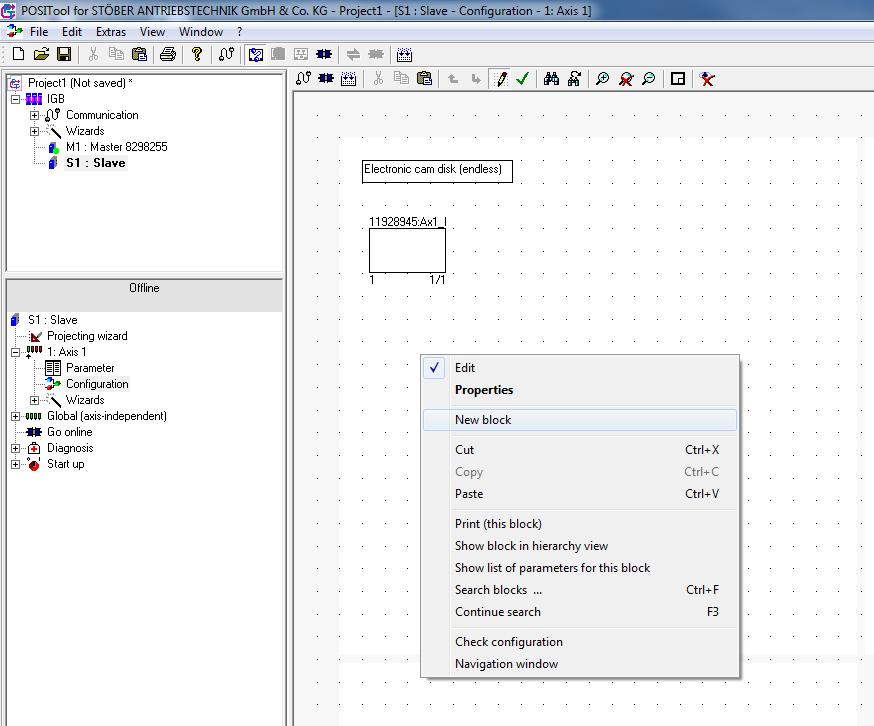874x726 pixels.
Task: Toggle the pencil Edit mode button
Action: tap(501, 79)
